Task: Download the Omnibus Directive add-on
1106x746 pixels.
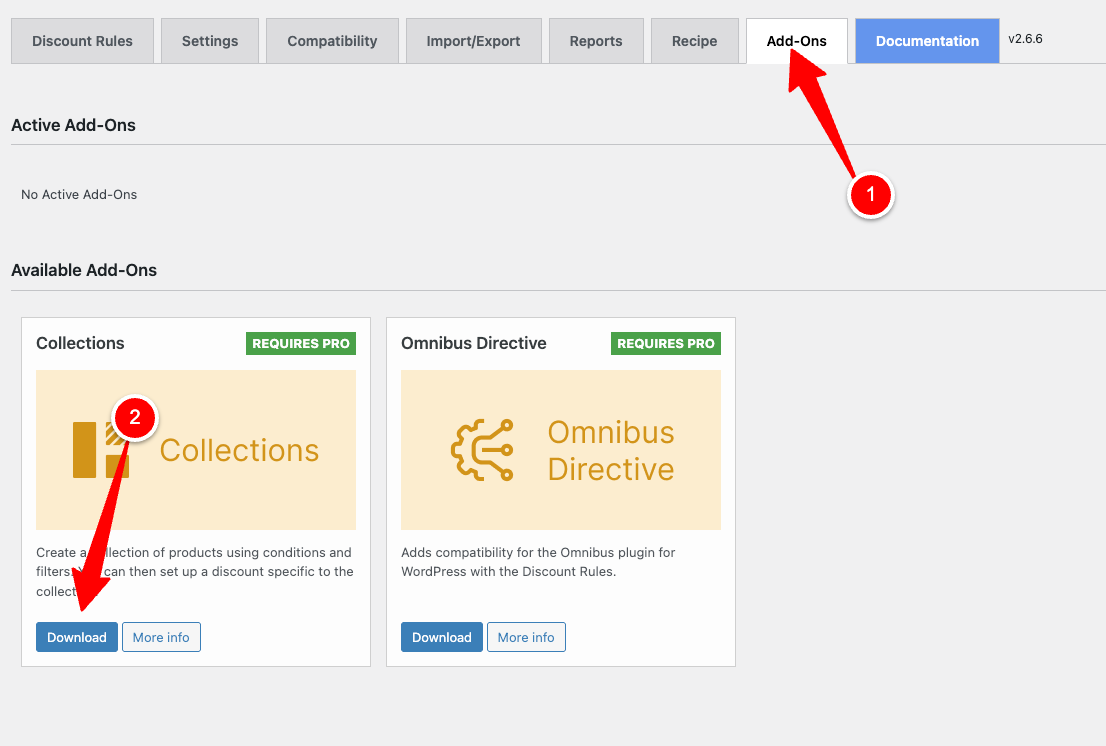Action: coord(442,637)
